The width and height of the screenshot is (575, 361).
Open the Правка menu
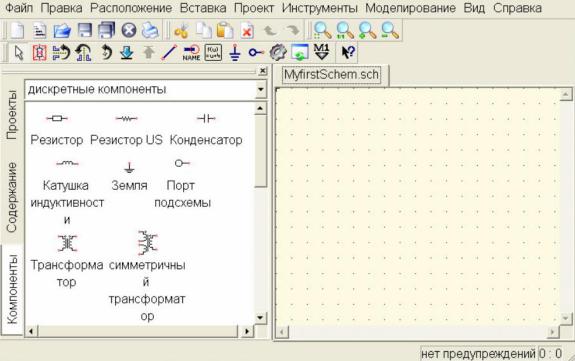coord(61,8)
